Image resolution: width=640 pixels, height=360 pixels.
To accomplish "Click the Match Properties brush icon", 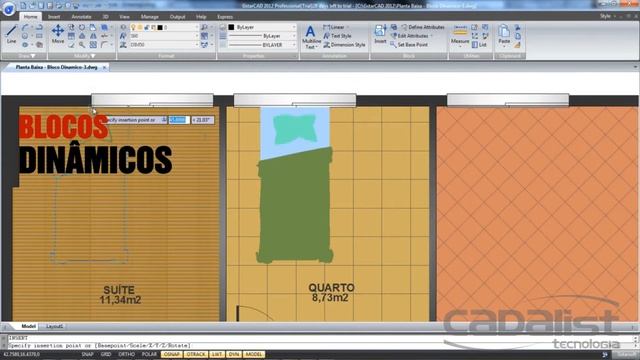I will click(518, 45).
